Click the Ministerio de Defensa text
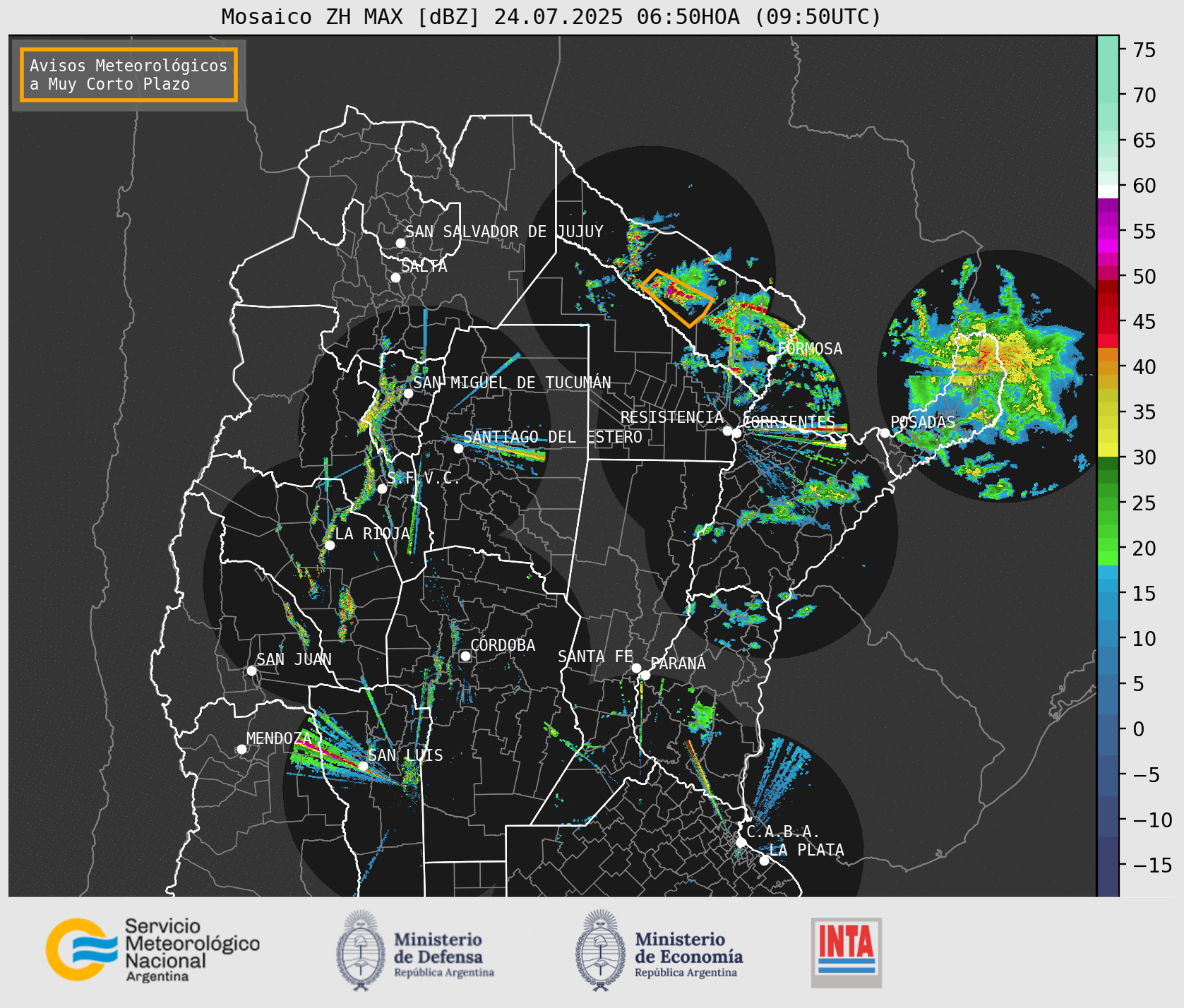Viewport: 1184px width, 1008px height. [444, 956]
